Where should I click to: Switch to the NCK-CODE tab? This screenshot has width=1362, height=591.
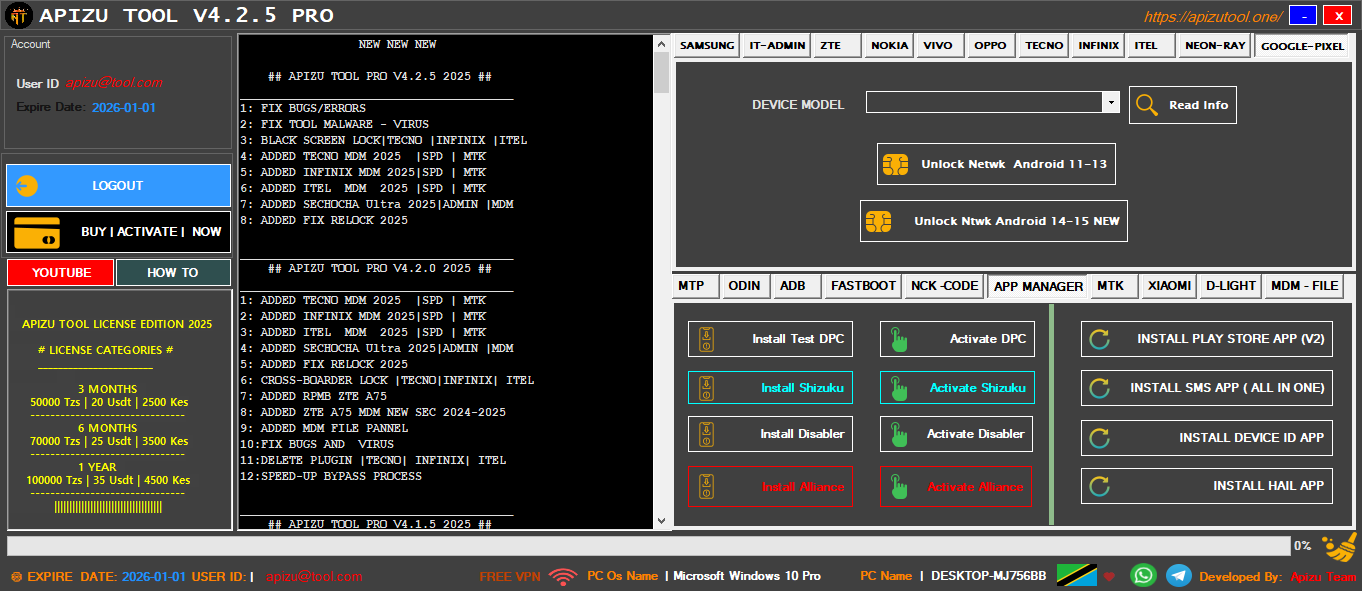pyautogui.click(x=944, y=286)
